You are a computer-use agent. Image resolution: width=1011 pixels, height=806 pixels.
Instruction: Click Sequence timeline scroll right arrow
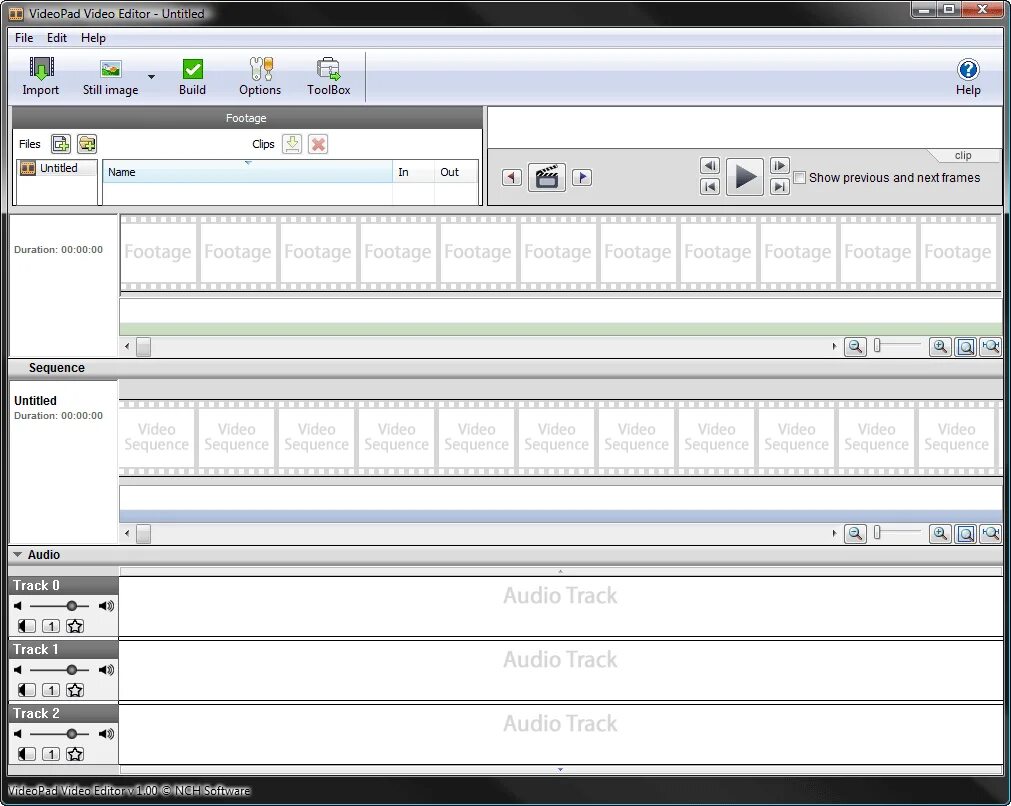(x=834, y=533)
